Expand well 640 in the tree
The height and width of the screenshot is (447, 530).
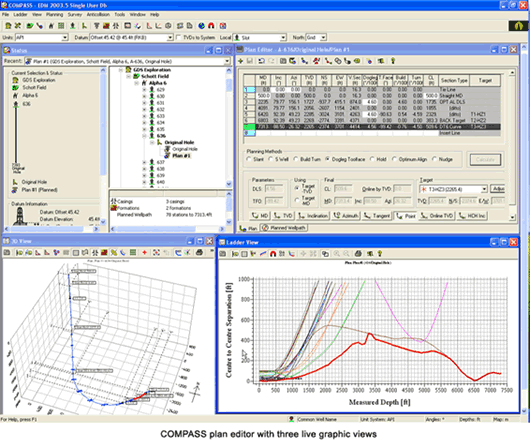(x=144, y=182)
